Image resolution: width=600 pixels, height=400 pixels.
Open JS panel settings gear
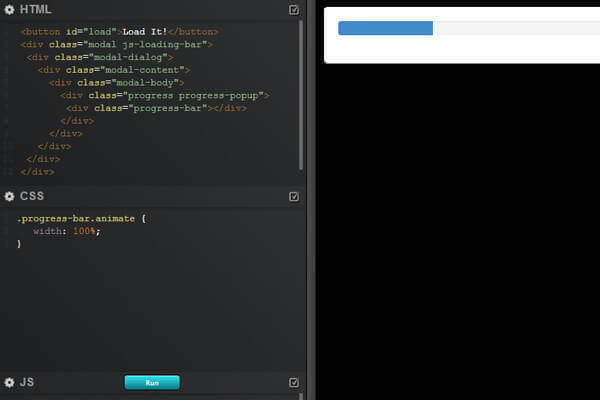(x=9, y=382)
